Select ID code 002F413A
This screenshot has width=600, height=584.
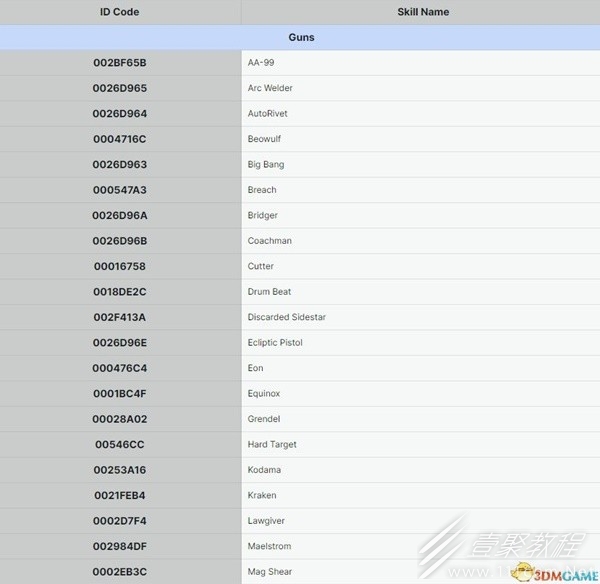(120, 317)
